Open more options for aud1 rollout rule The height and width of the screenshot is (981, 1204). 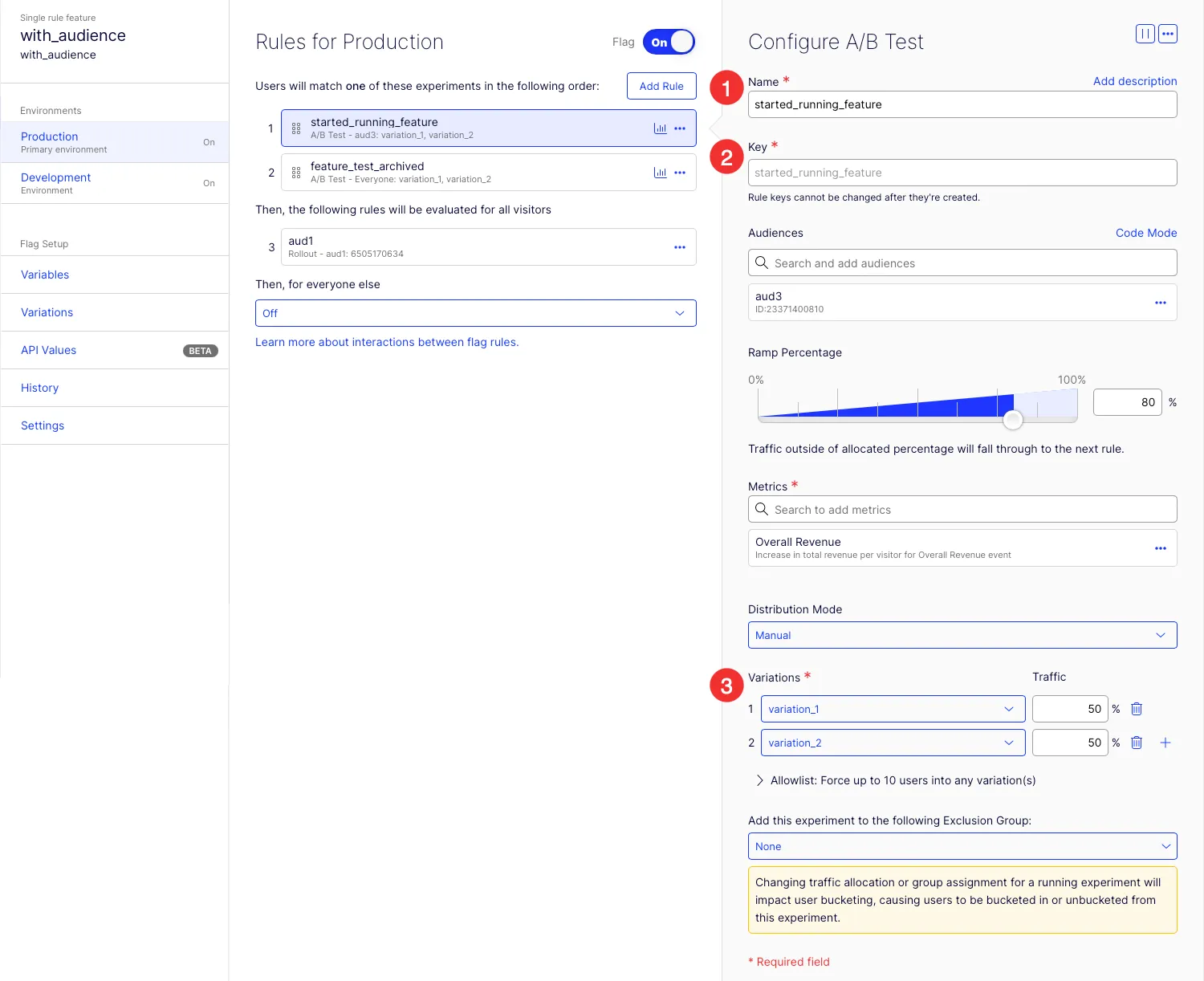point(680,247)
